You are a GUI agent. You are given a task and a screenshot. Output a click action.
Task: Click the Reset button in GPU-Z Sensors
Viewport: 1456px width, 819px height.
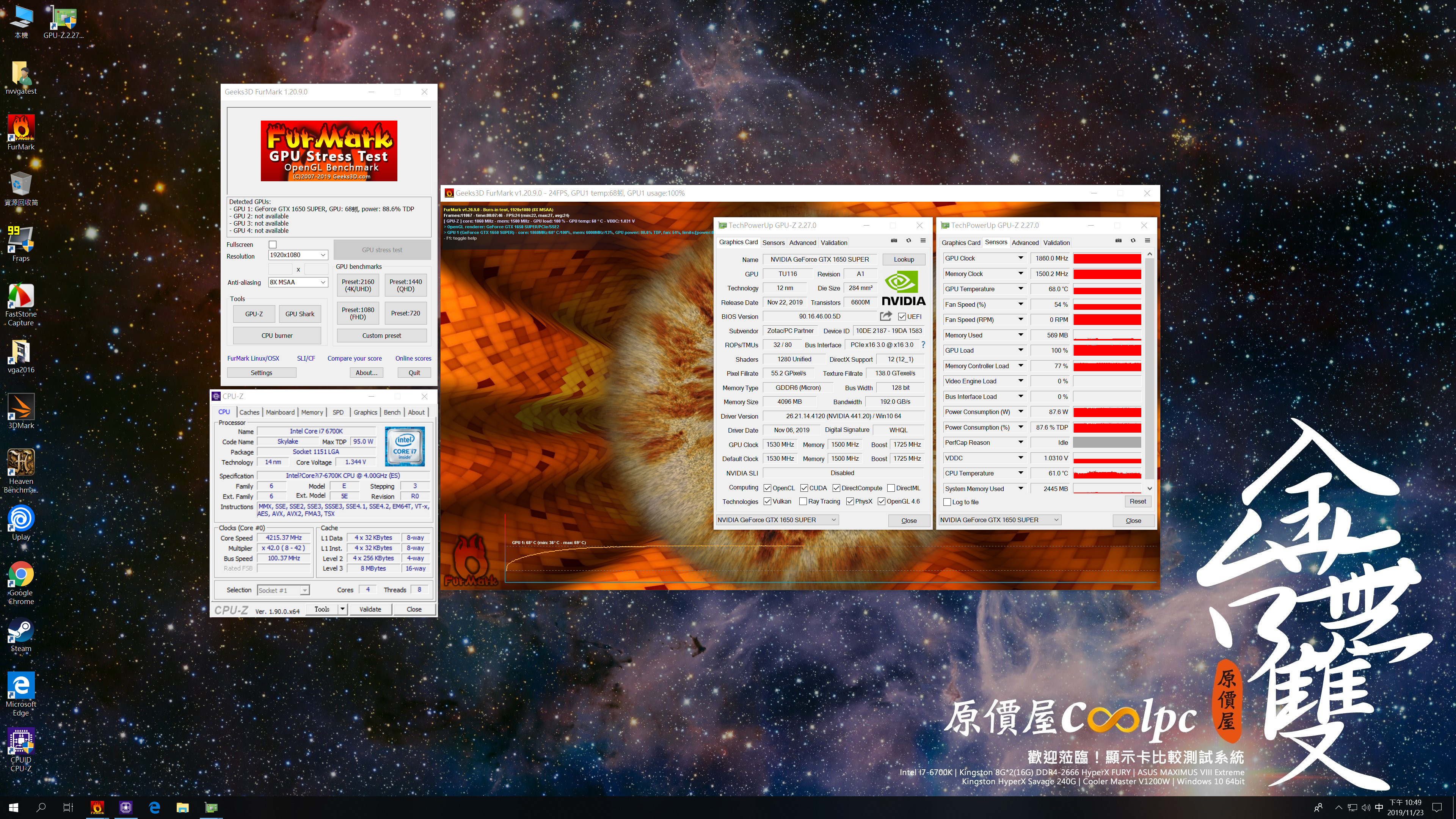pos(1138,501)
